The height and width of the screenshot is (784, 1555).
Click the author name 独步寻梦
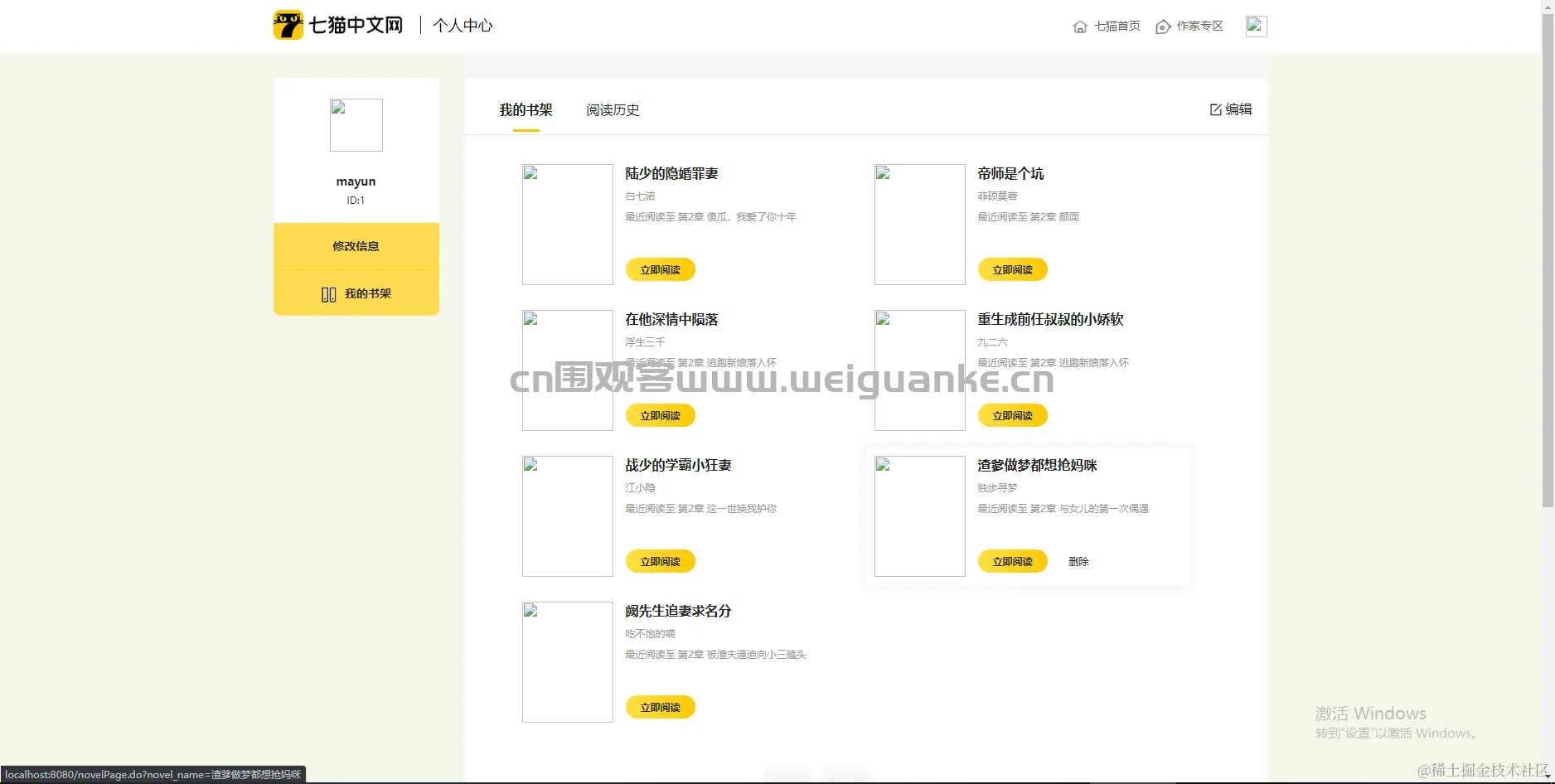click(x=997, y=488)
